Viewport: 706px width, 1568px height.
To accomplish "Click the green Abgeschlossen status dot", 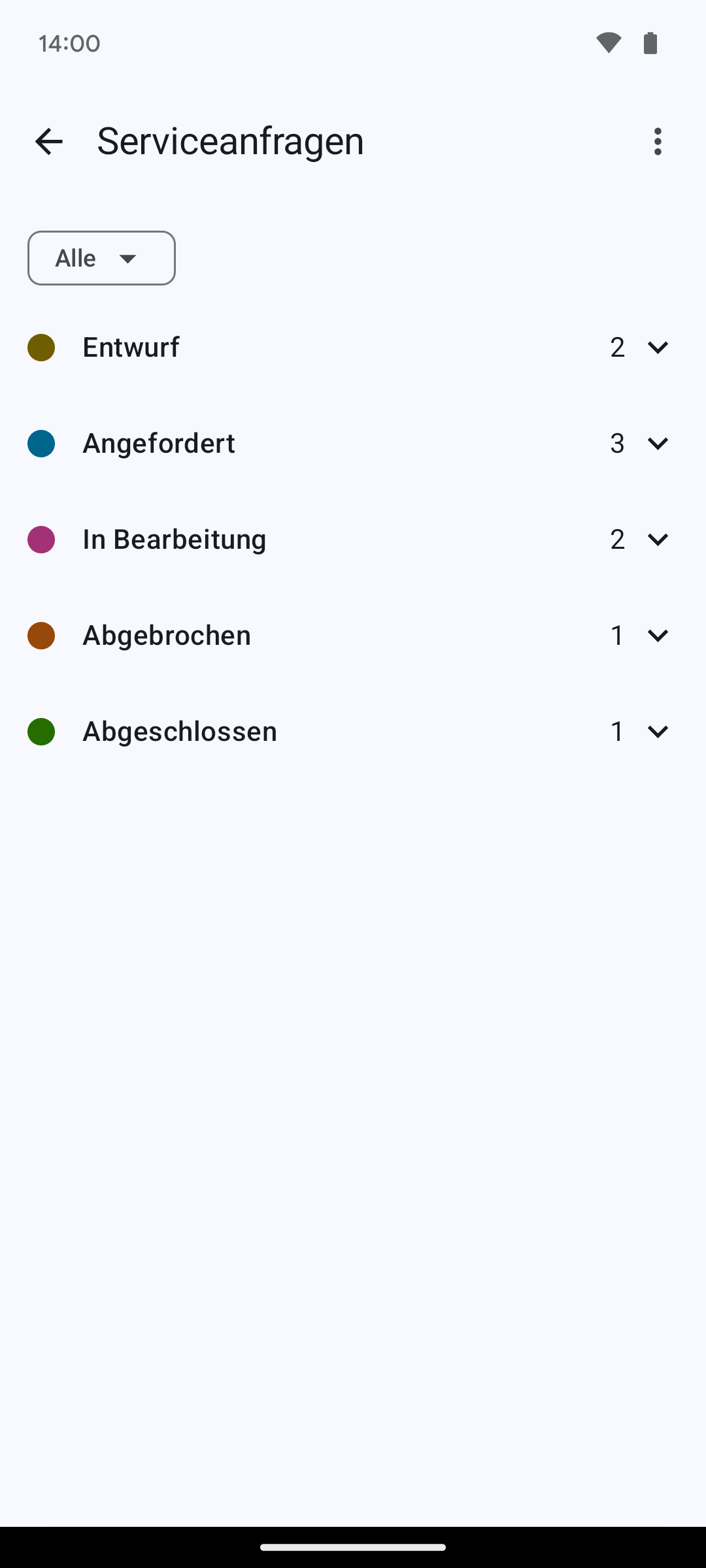I will click(41, 732).
